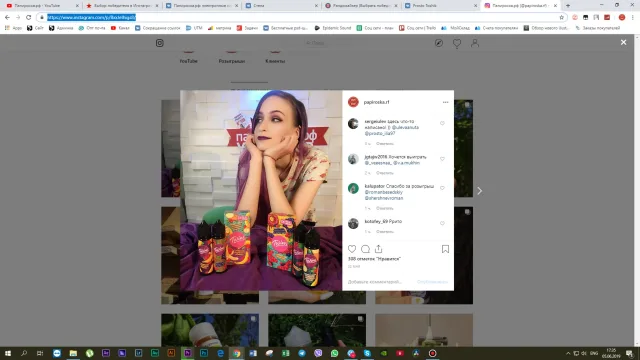Reload the page with the refresh button
Screen dimensions: 640x360
pos(29,17)
